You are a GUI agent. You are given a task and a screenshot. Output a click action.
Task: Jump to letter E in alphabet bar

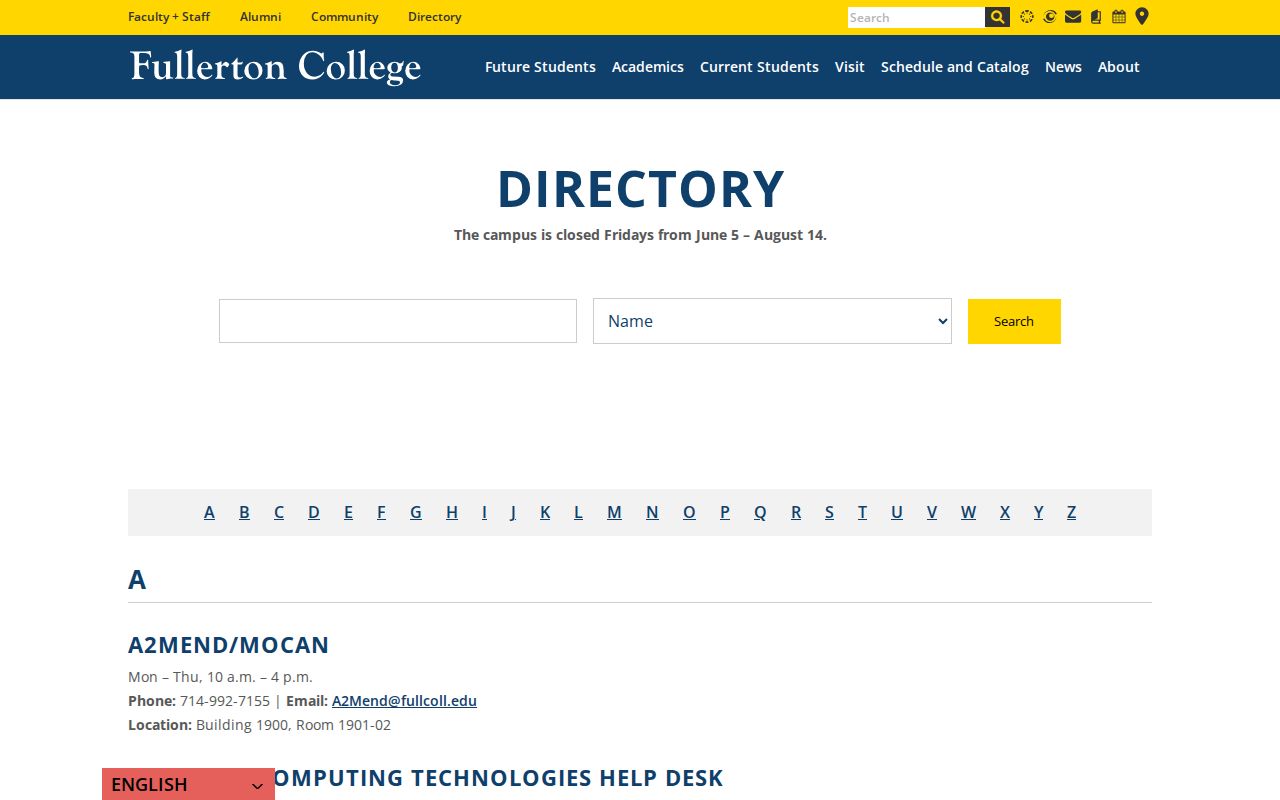(x=348, y=512)
